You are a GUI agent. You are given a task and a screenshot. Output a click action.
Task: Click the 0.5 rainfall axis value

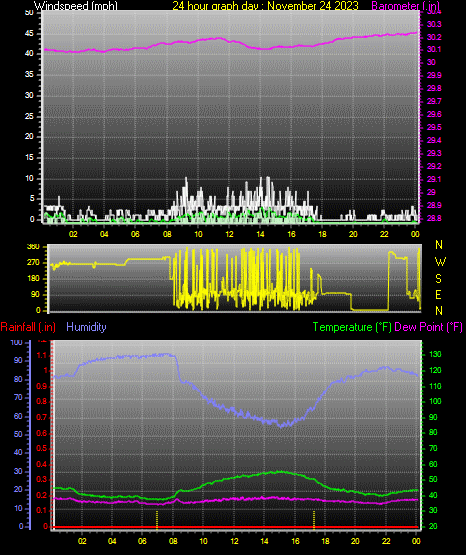pyautogui.click(x=42, y=448)
